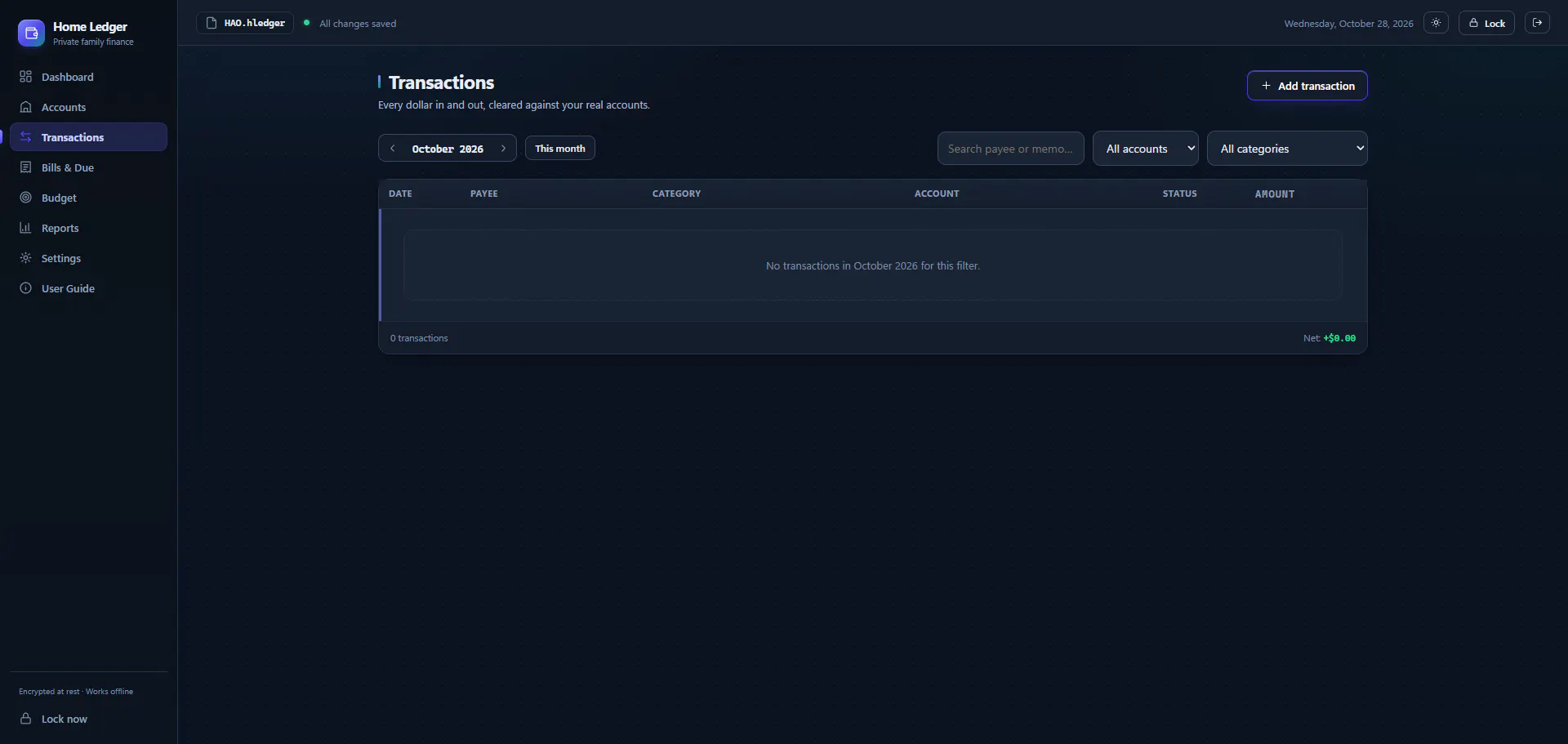The image size is (1568, 744).
Task: Click the Accounts bank icon in sidebar
Action: click(25, 107)
